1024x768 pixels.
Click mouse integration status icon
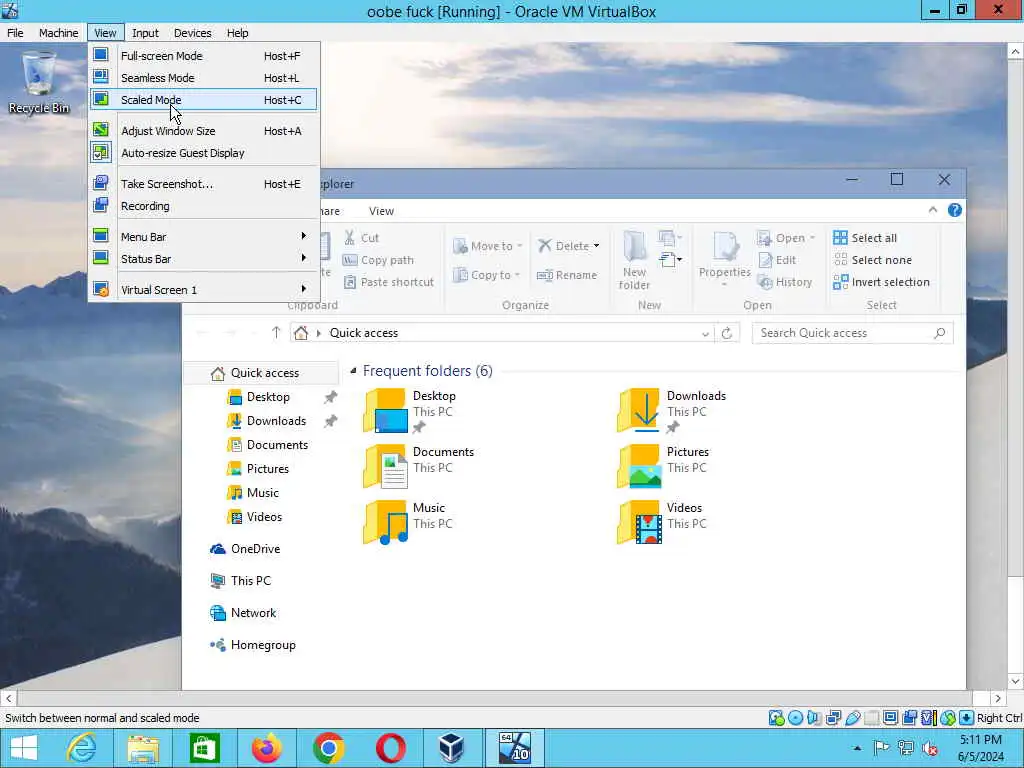coord(948,718)
